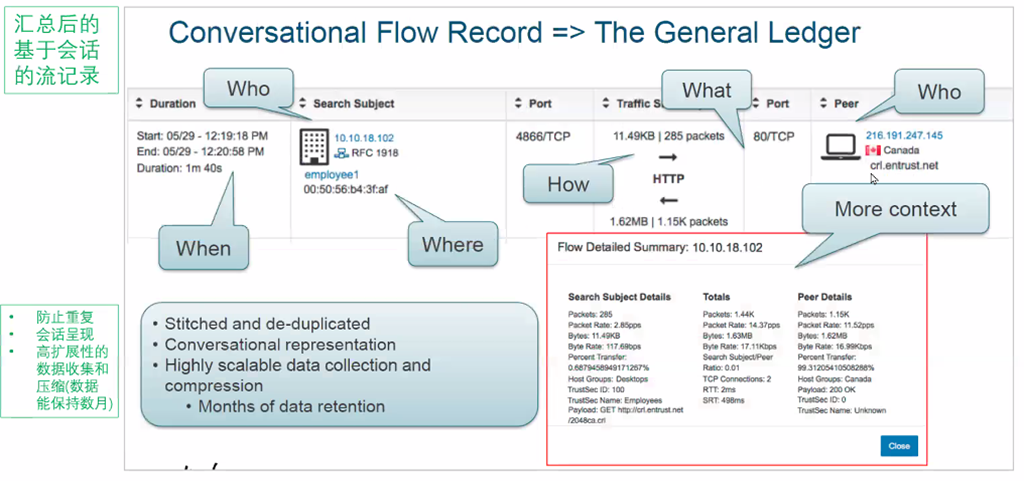
Task: Click 'Byte Rate: 117.69bps' in the popup
Action: pos(606,347)
